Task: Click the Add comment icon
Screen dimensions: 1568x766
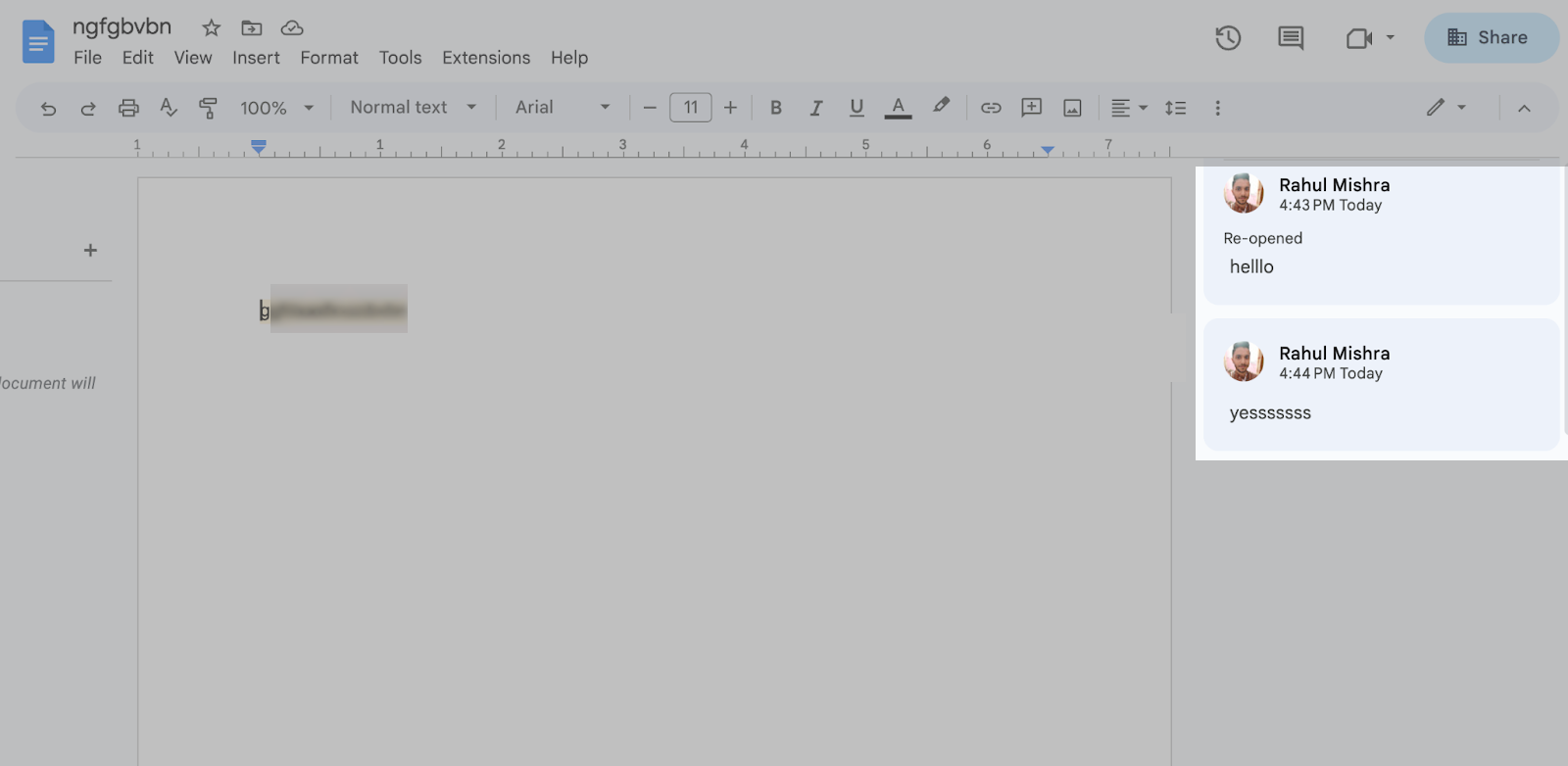Action: (x=1031, y=108)
